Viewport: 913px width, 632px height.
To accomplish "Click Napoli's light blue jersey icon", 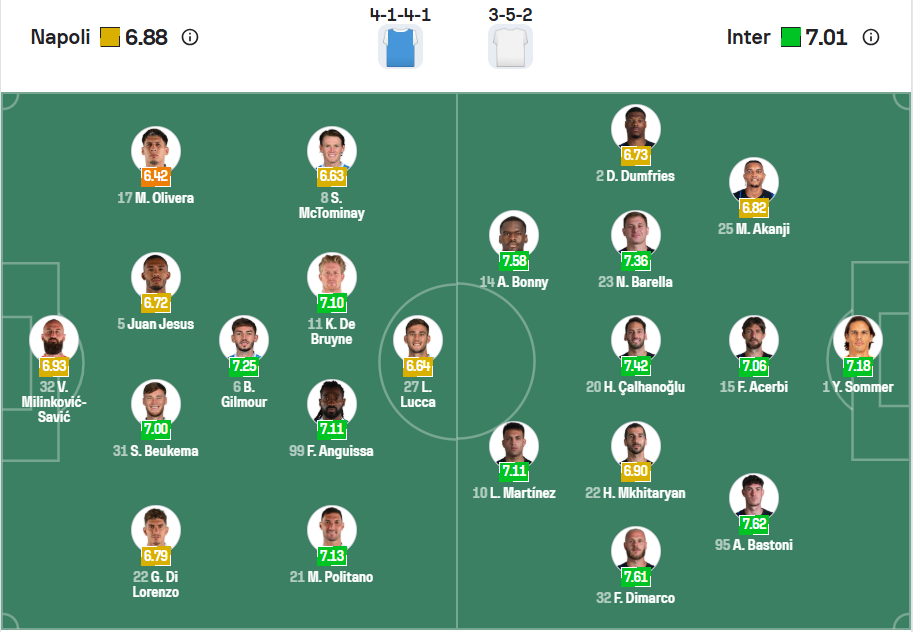I will click(400, 47).
